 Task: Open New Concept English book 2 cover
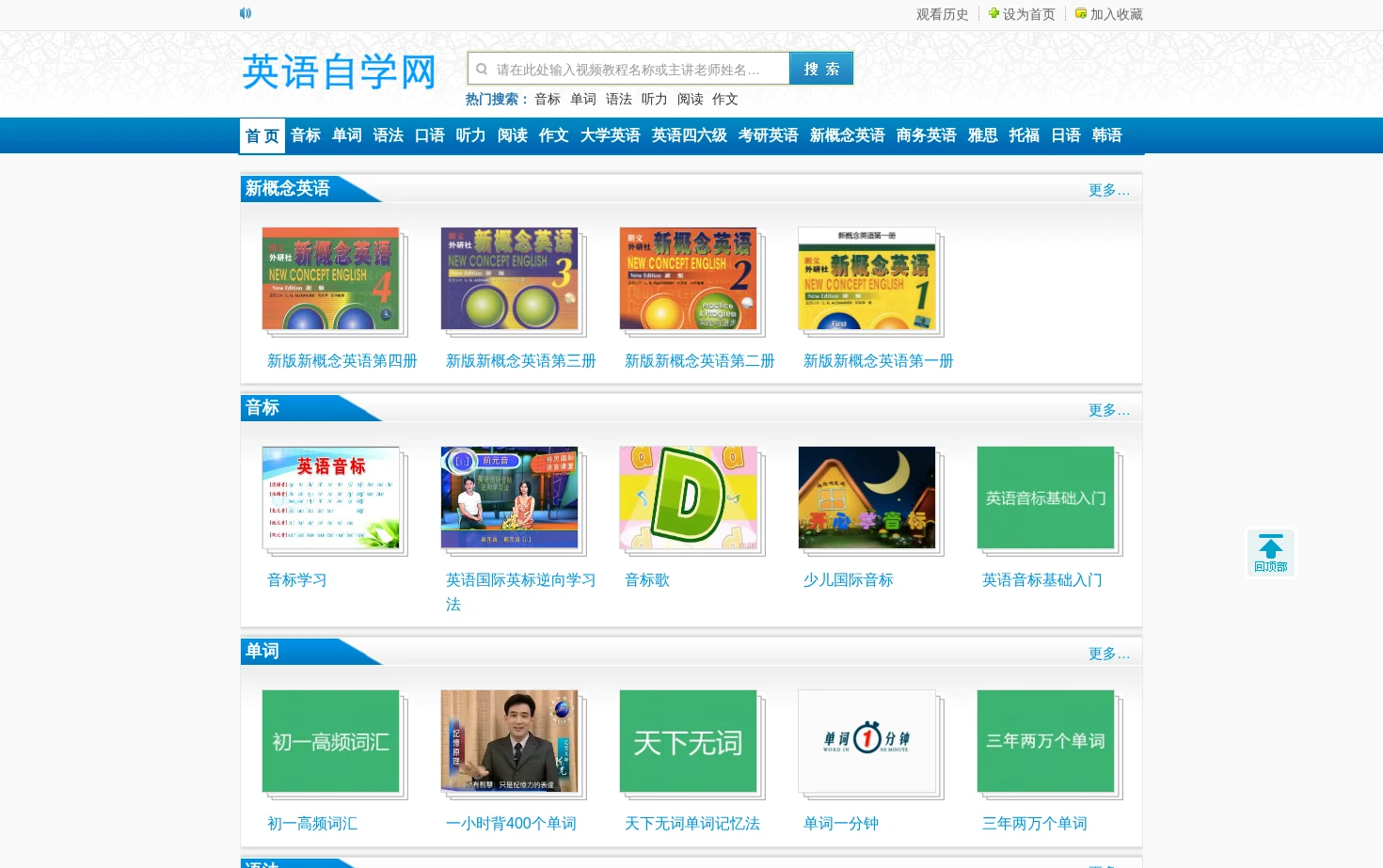689,278
